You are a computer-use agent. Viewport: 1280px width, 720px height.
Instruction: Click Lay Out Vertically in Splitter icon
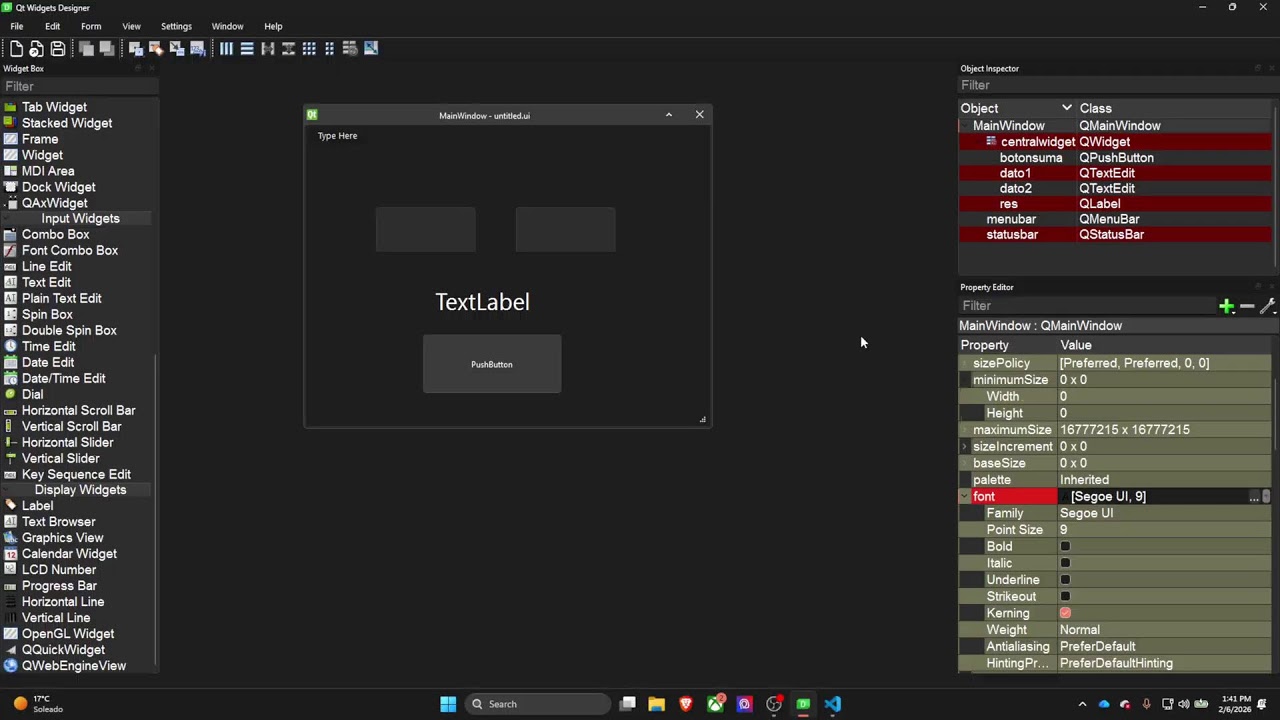(288, 48)
